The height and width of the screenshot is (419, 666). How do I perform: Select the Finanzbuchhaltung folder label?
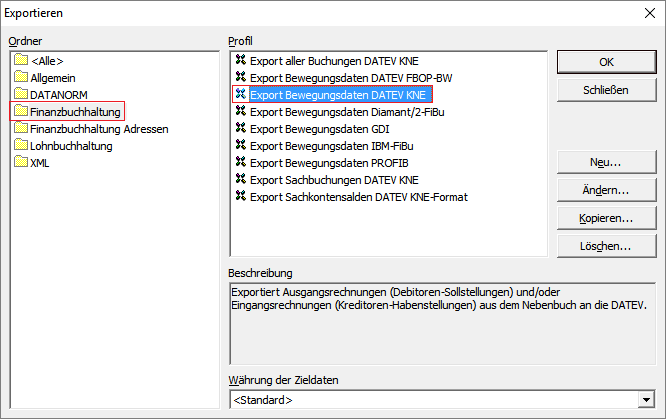[75, 112]
